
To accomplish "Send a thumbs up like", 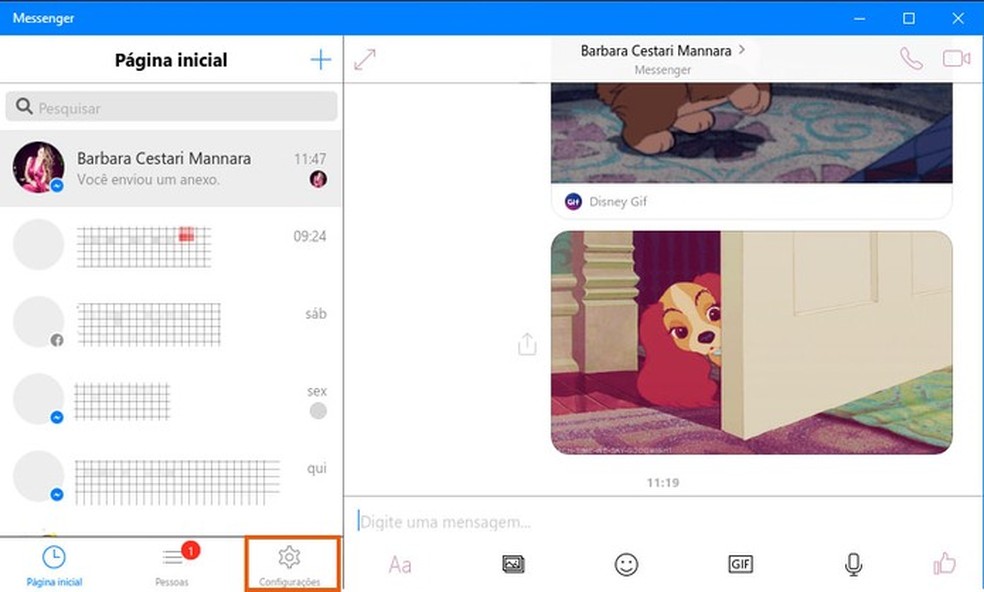I will pos(945,564).
